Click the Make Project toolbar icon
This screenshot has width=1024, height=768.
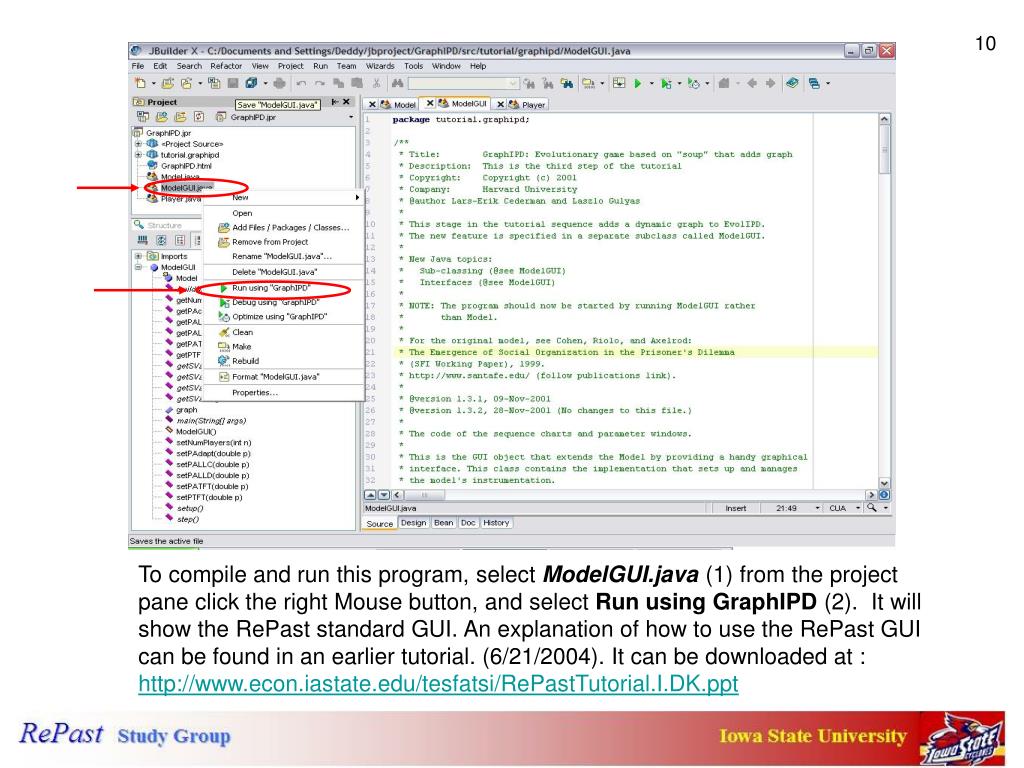588,83
